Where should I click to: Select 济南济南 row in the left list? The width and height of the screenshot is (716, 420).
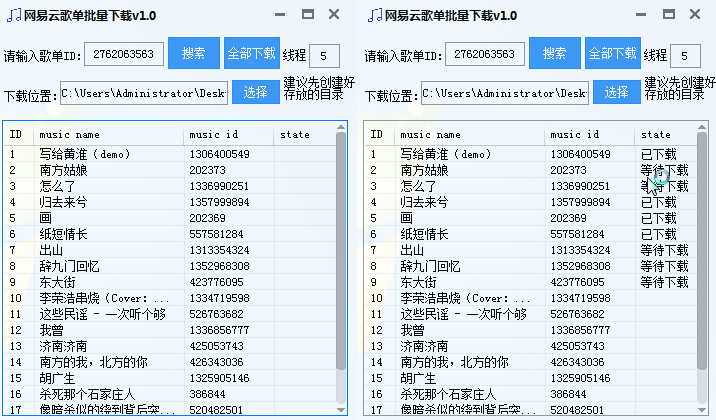[65, 346]
